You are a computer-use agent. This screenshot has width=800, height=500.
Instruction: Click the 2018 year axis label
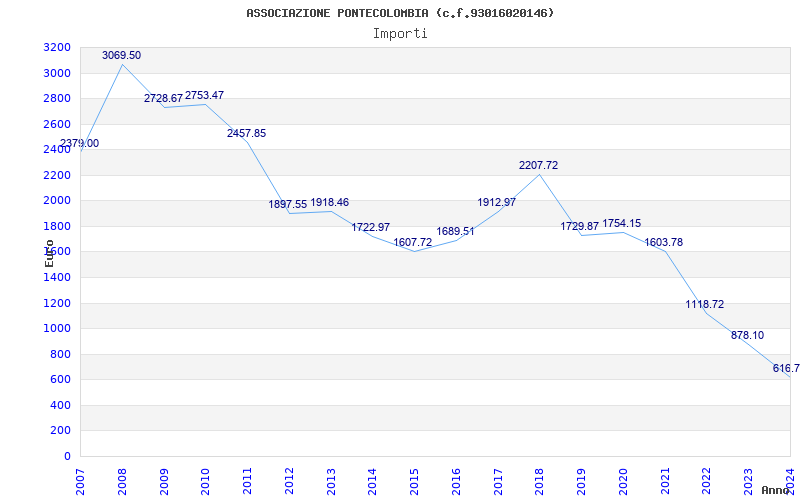click(539, 482)
